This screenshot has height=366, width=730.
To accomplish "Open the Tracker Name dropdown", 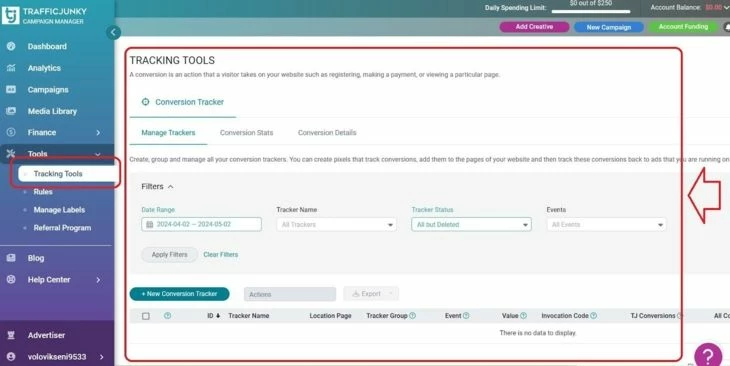I will (x=337, y=224).
